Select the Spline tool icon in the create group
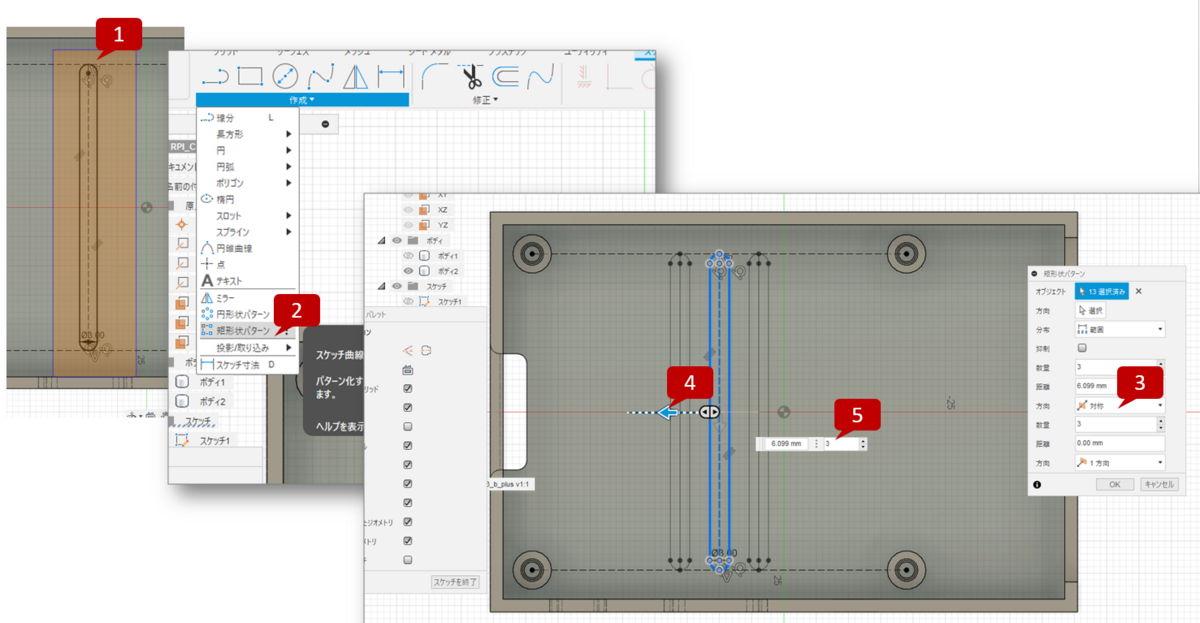 click(320, 77)
